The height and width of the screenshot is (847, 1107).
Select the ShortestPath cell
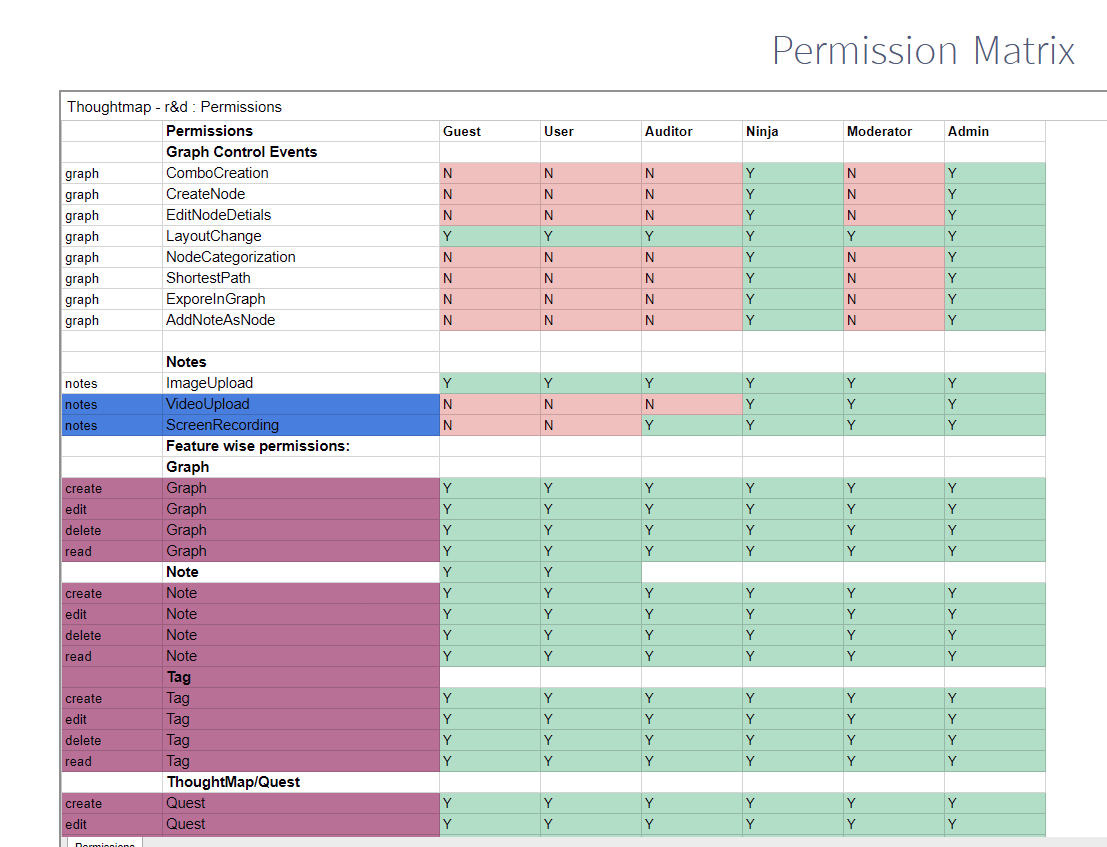301,278
